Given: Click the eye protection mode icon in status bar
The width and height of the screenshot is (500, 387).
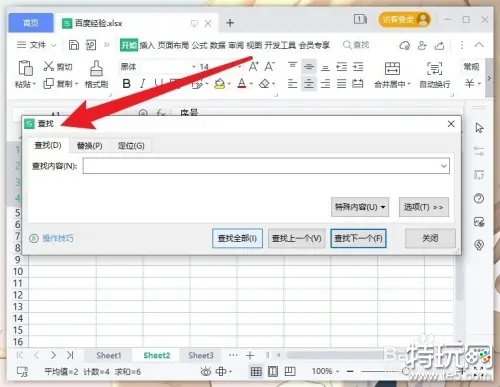Looking at the screenshot, I should [206, 371].
